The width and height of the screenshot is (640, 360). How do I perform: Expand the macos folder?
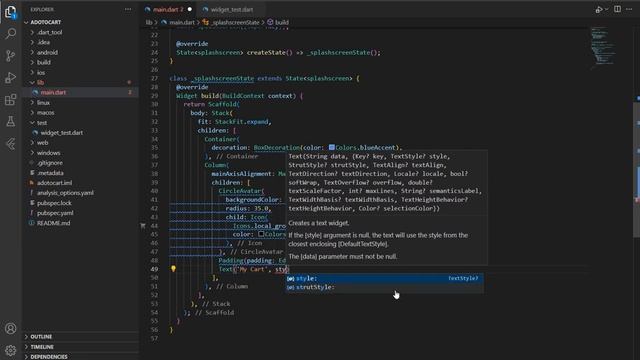tap(46, 113)
